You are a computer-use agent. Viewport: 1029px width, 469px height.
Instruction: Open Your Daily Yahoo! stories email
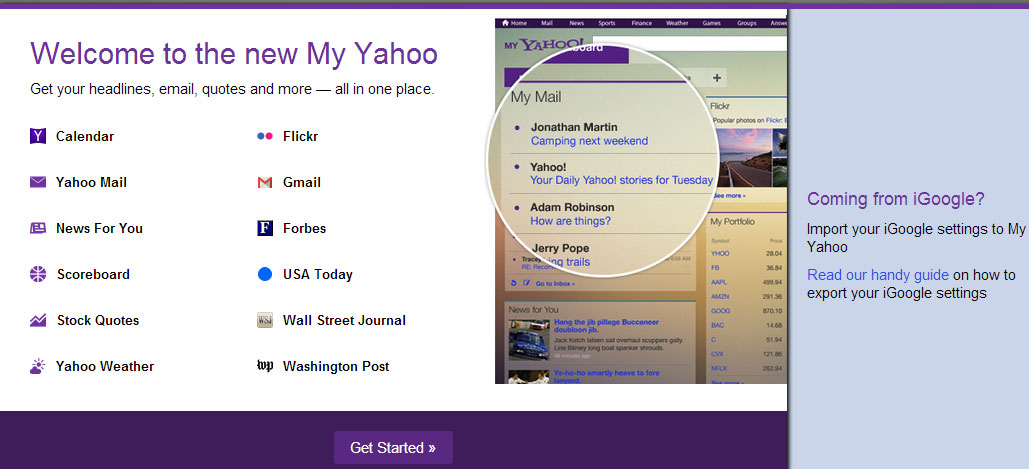[621, 180]
